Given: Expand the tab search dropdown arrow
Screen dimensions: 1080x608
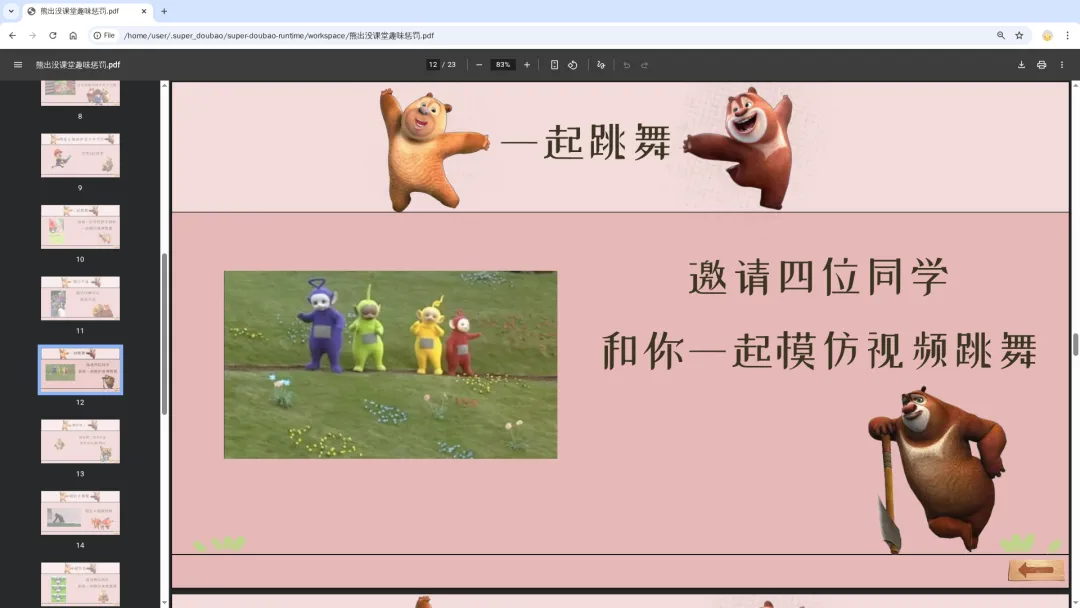Looking at the screenshot, I should [x=11, y=11].
